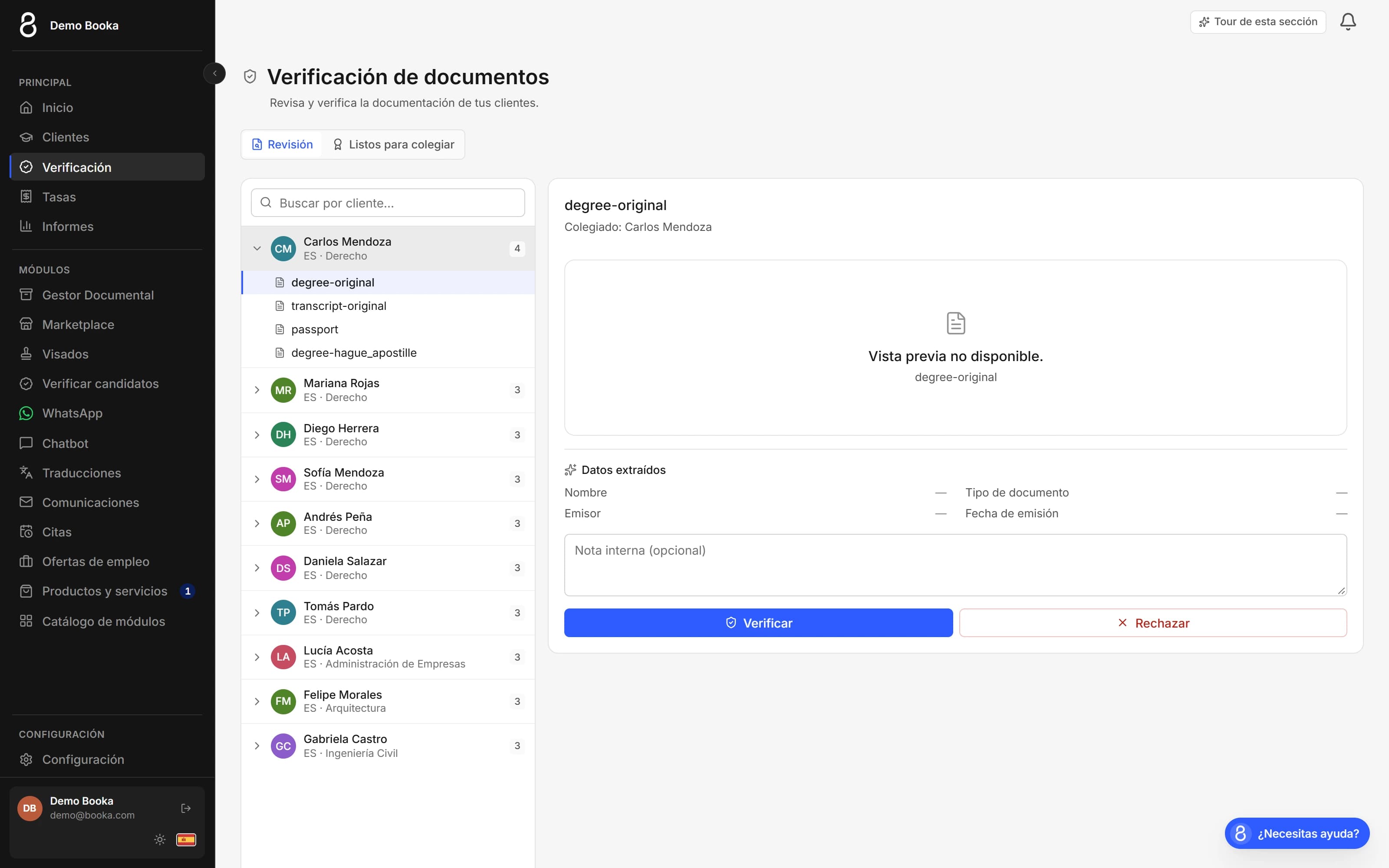Open the notifications bell
This screenshot has width=1389, height=868.
click(1348, 22)
